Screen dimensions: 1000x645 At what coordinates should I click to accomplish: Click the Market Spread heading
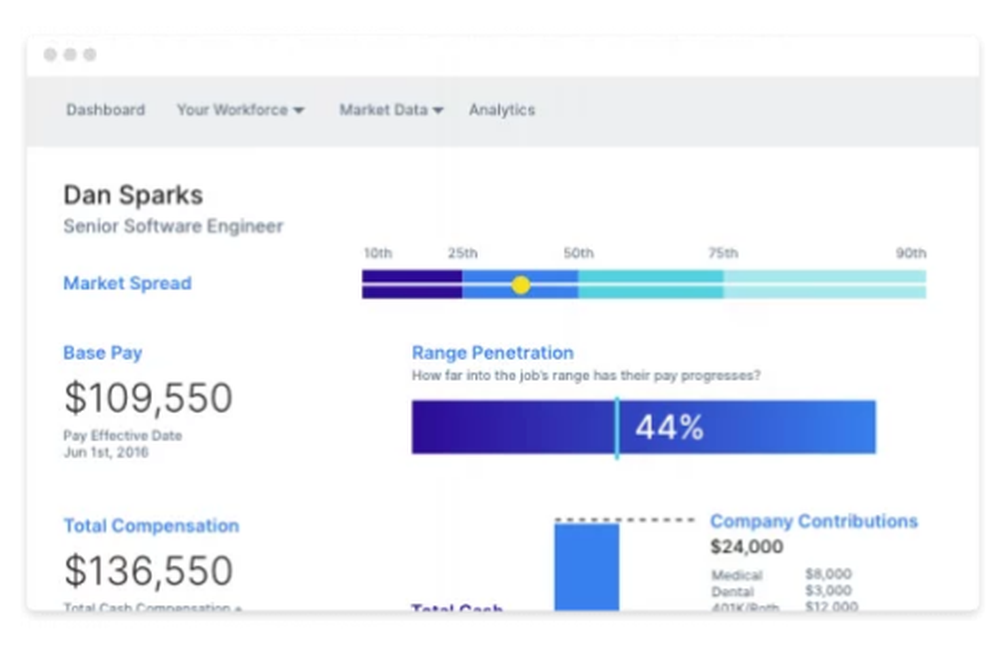128,283
